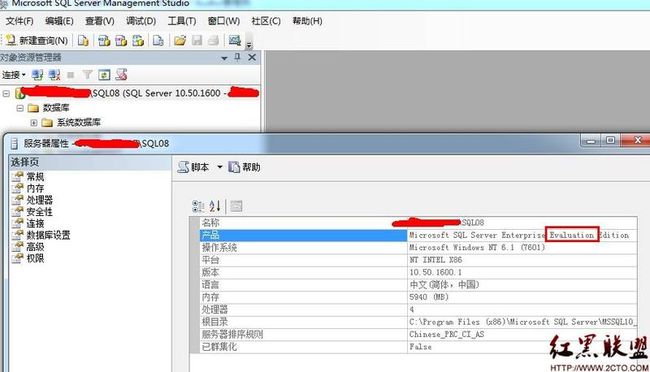This screenshot has height=372, width=650.
Task: Click the Chinese_PRC_CI_AS collation value
Action: (446, 334)
